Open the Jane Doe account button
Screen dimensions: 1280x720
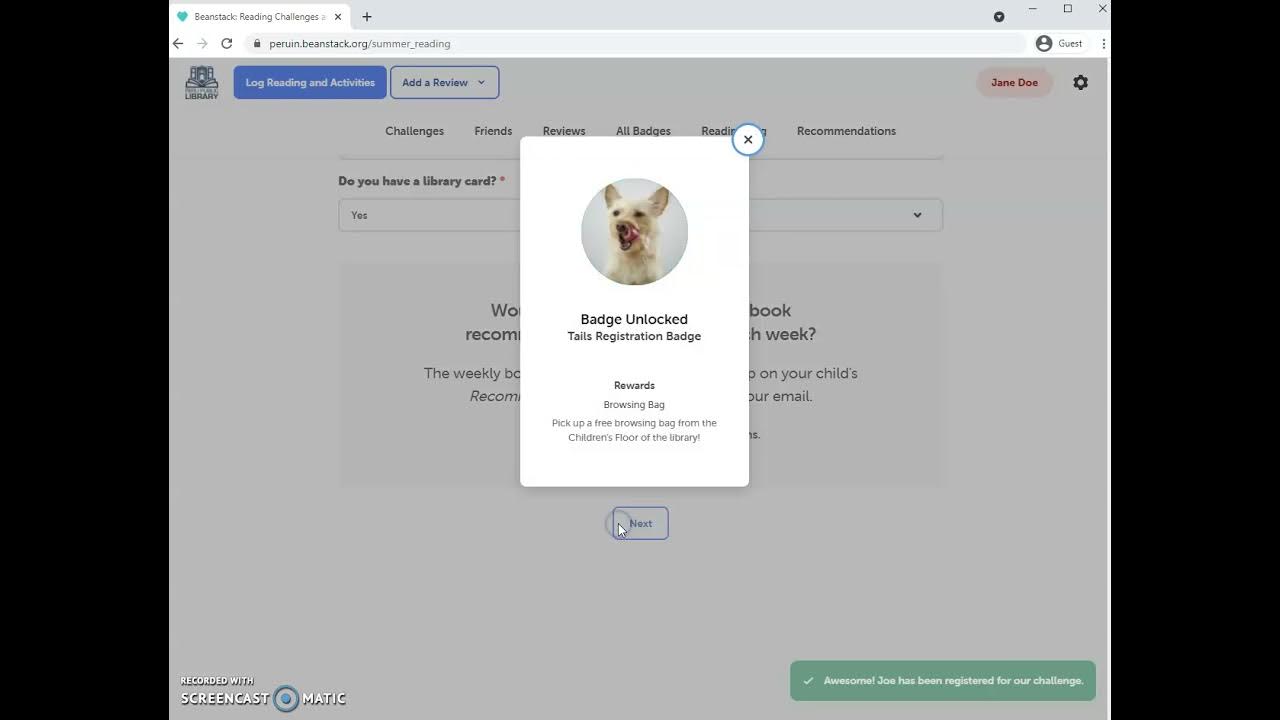1014,83
